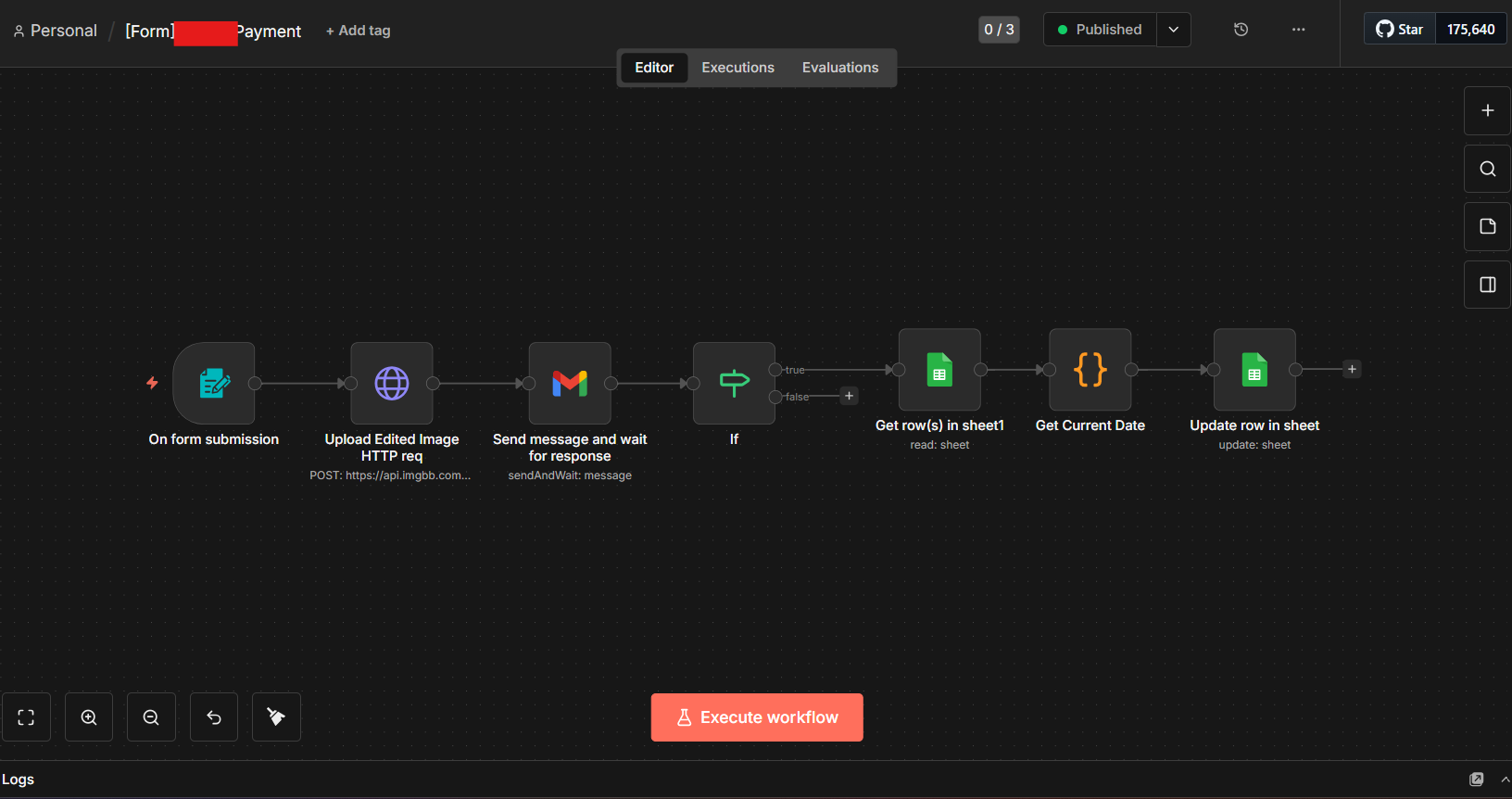This screenshot has height=799, width=1512.
Task: Click the + Add tag button
Action: [359, 31]
